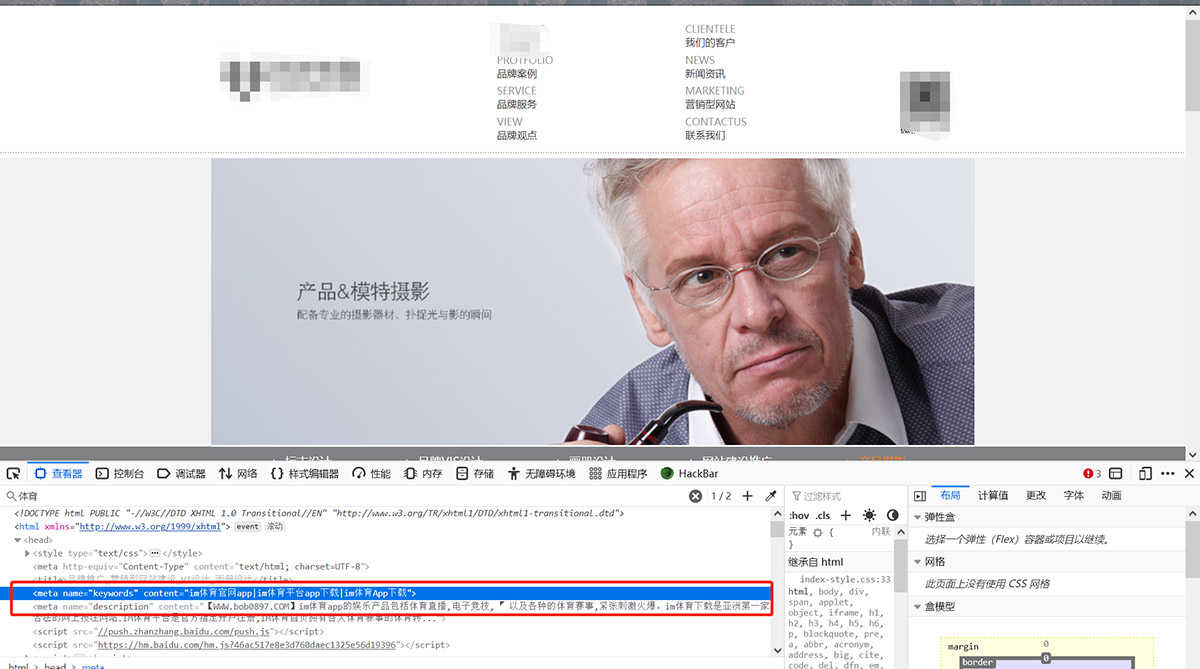Pick a color with the eyedropper
This screenshot has height=669, width=1200.
(x=771, y=496)
